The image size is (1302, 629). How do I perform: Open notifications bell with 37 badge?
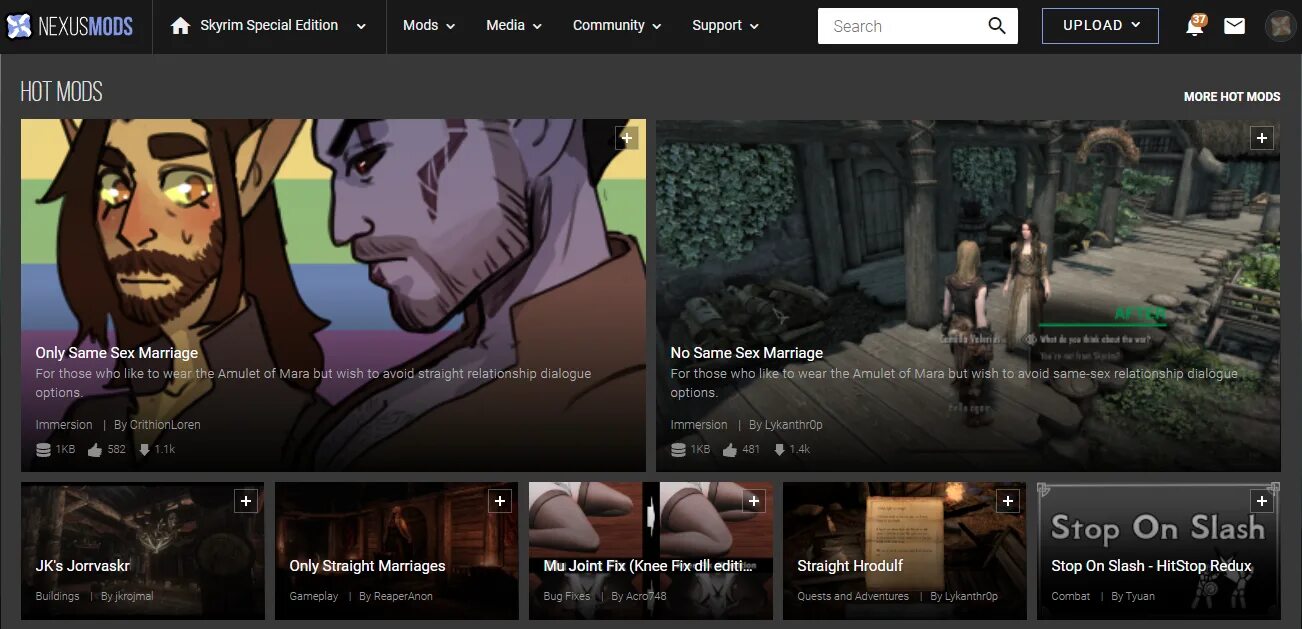point(1195,26)
